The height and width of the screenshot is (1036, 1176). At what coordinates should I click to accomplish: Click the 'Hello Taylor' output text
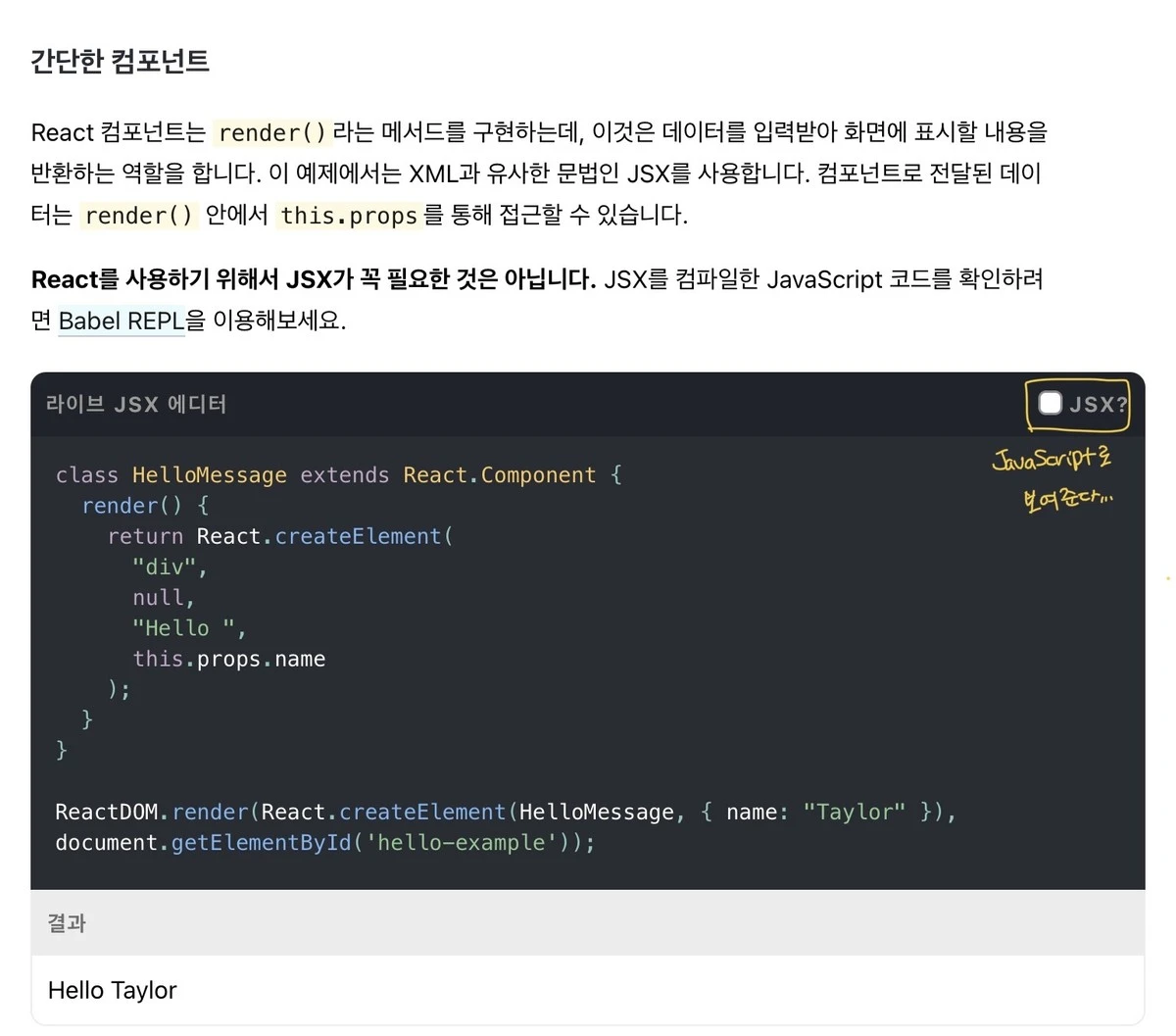click(x=113, y=990)
